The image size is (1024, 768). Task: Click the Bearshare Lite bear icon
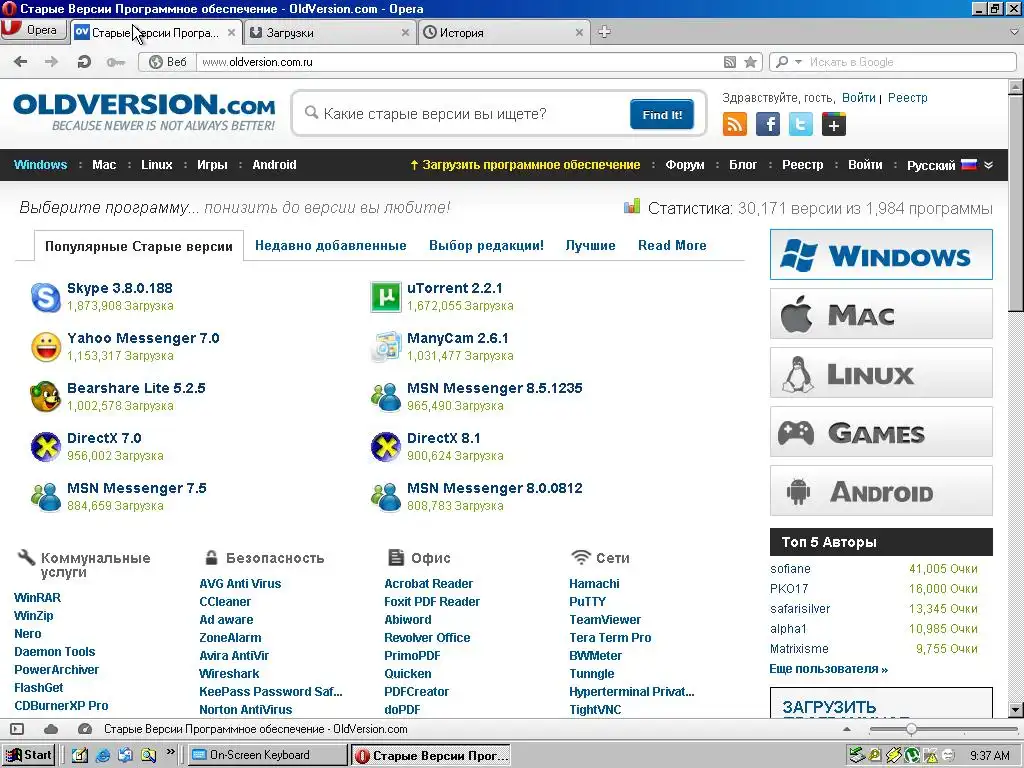[46, 397]
